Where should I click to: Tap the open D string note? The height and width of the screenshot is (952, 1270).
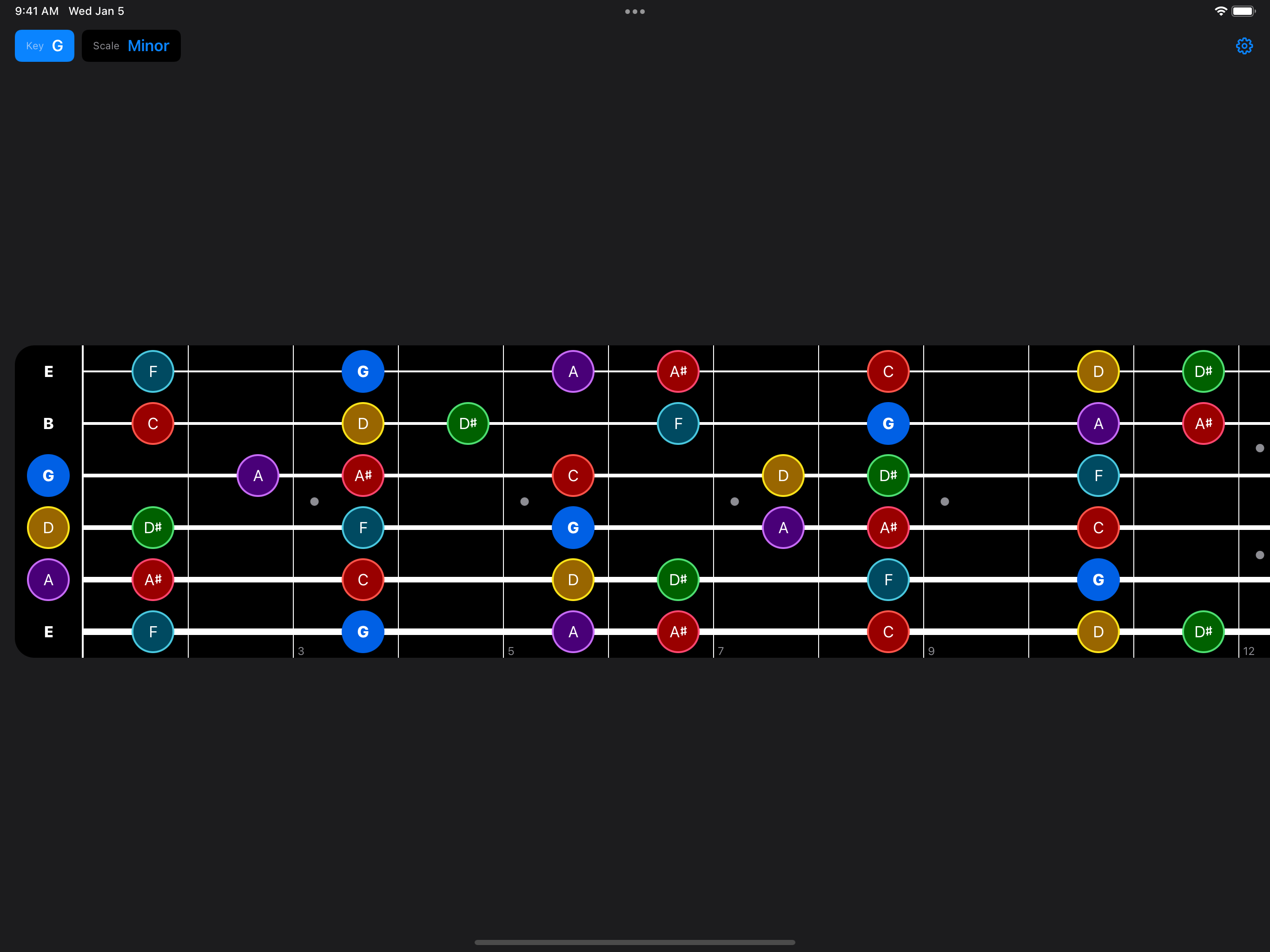pyautogui.click(x=48, y=528)
